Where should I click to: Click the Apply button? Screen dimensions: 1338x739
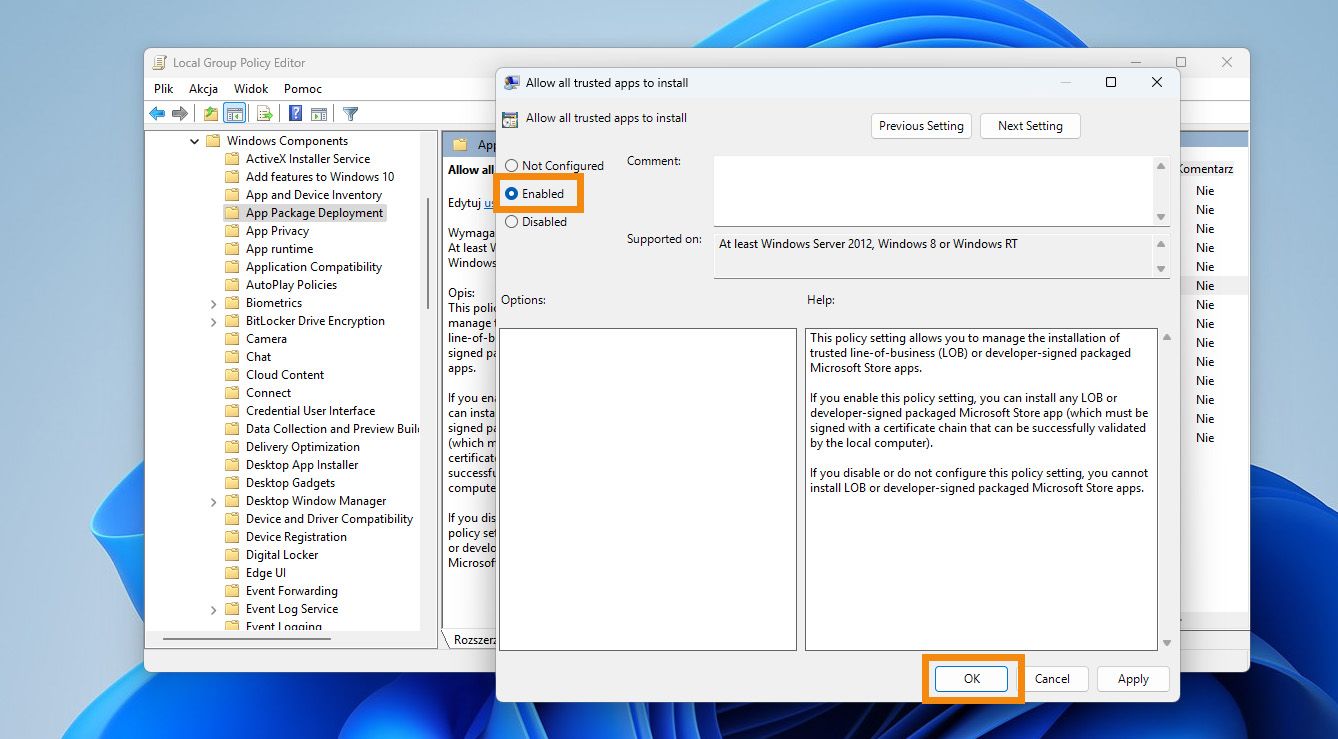click(1133, 679)
